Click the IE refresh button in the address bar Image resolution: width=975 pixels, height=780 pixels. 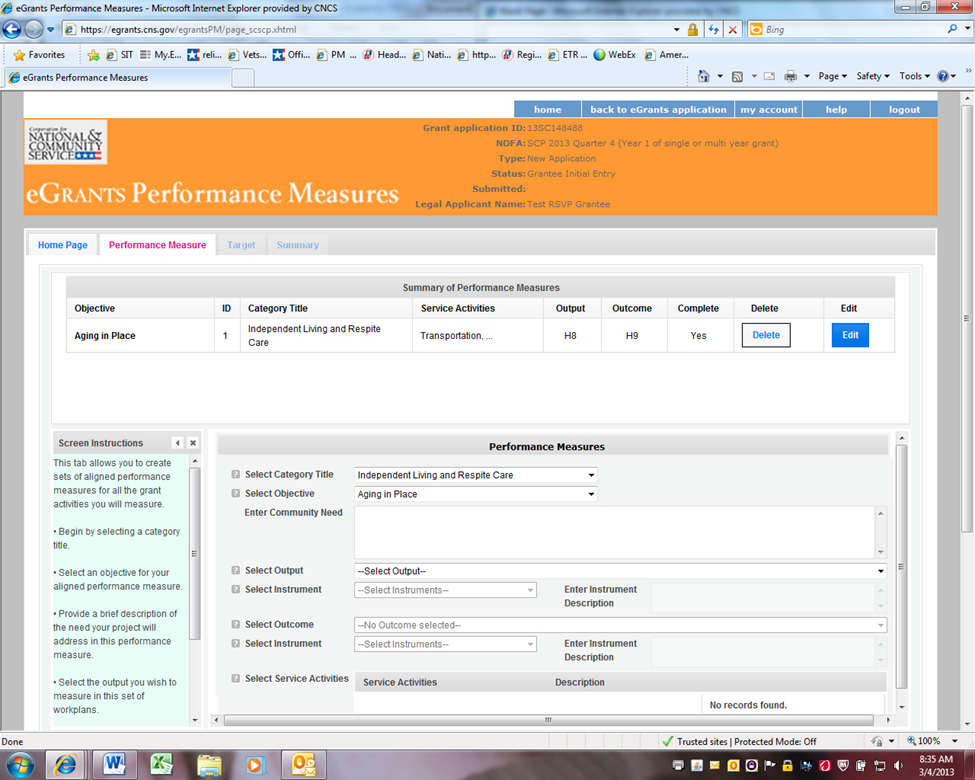point(714,30)
